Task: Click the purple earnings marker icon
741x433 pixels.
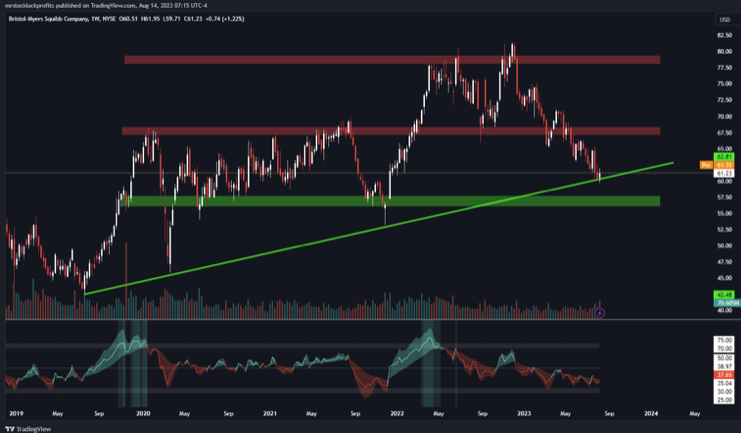Action: point(599,313)
